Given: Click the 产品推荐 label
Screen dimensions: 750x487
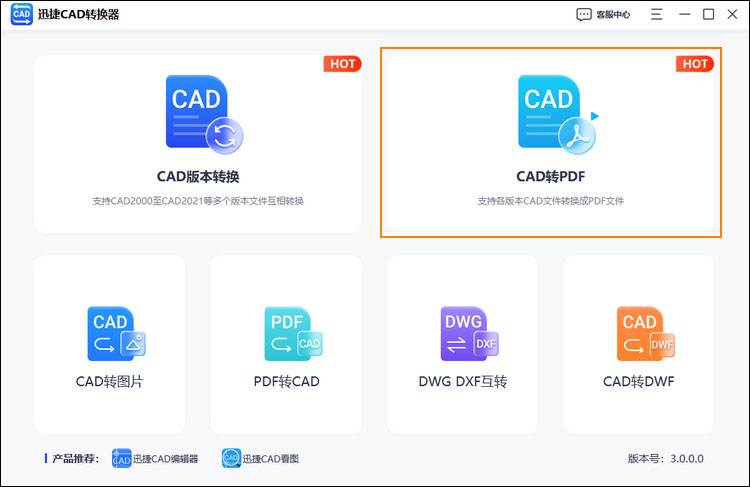Looking at the screenshot, I should point(75,458).
